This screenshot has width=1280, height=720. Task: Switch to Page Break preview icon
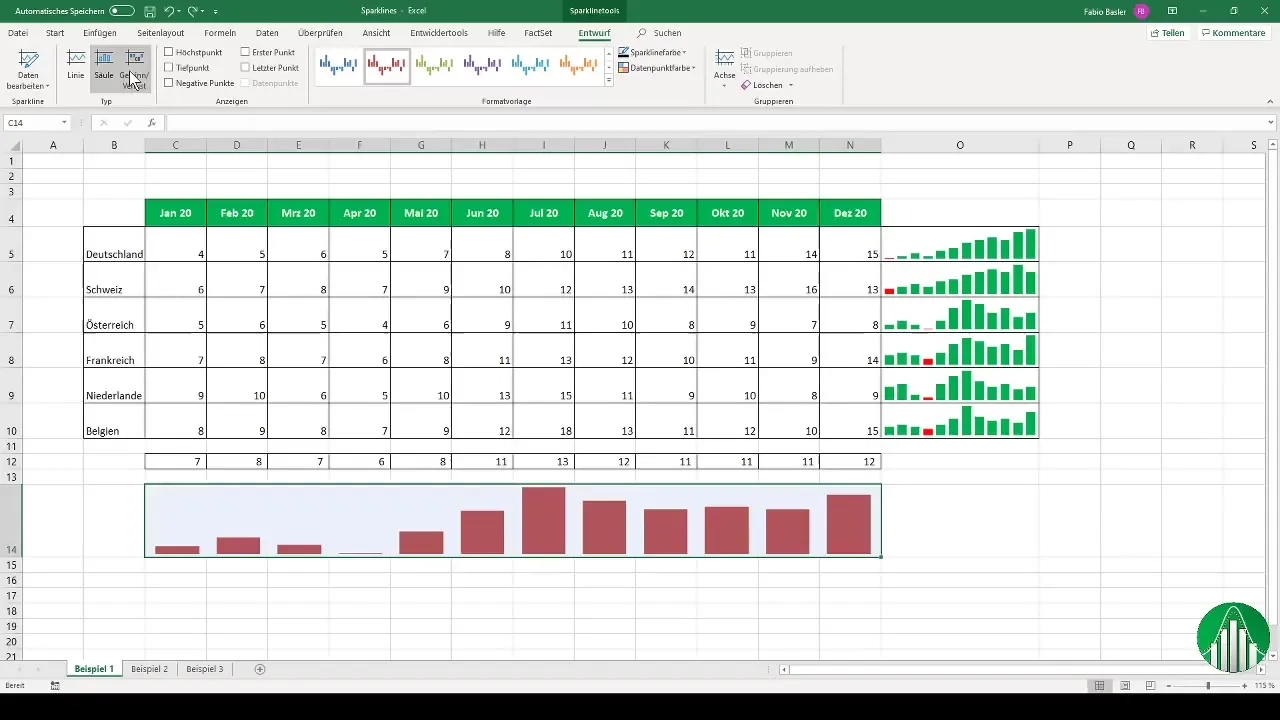click(1150, 686)
